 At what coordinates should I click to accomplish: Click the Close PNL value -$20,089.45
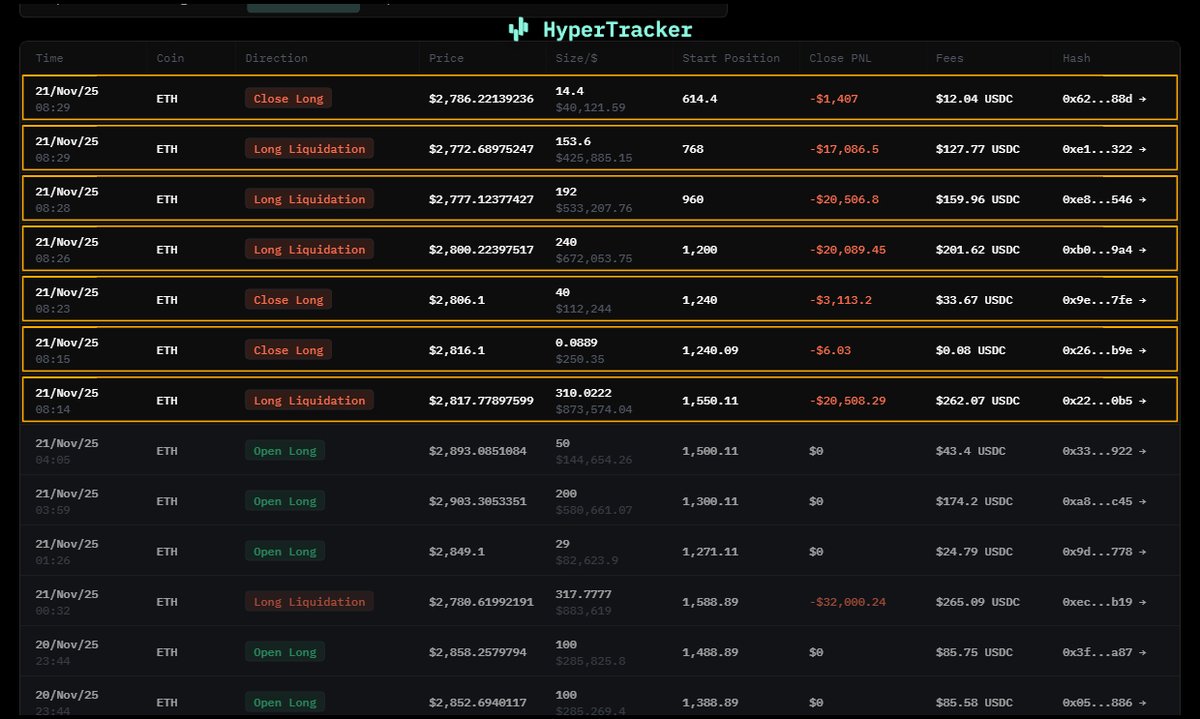pos(848,249)
